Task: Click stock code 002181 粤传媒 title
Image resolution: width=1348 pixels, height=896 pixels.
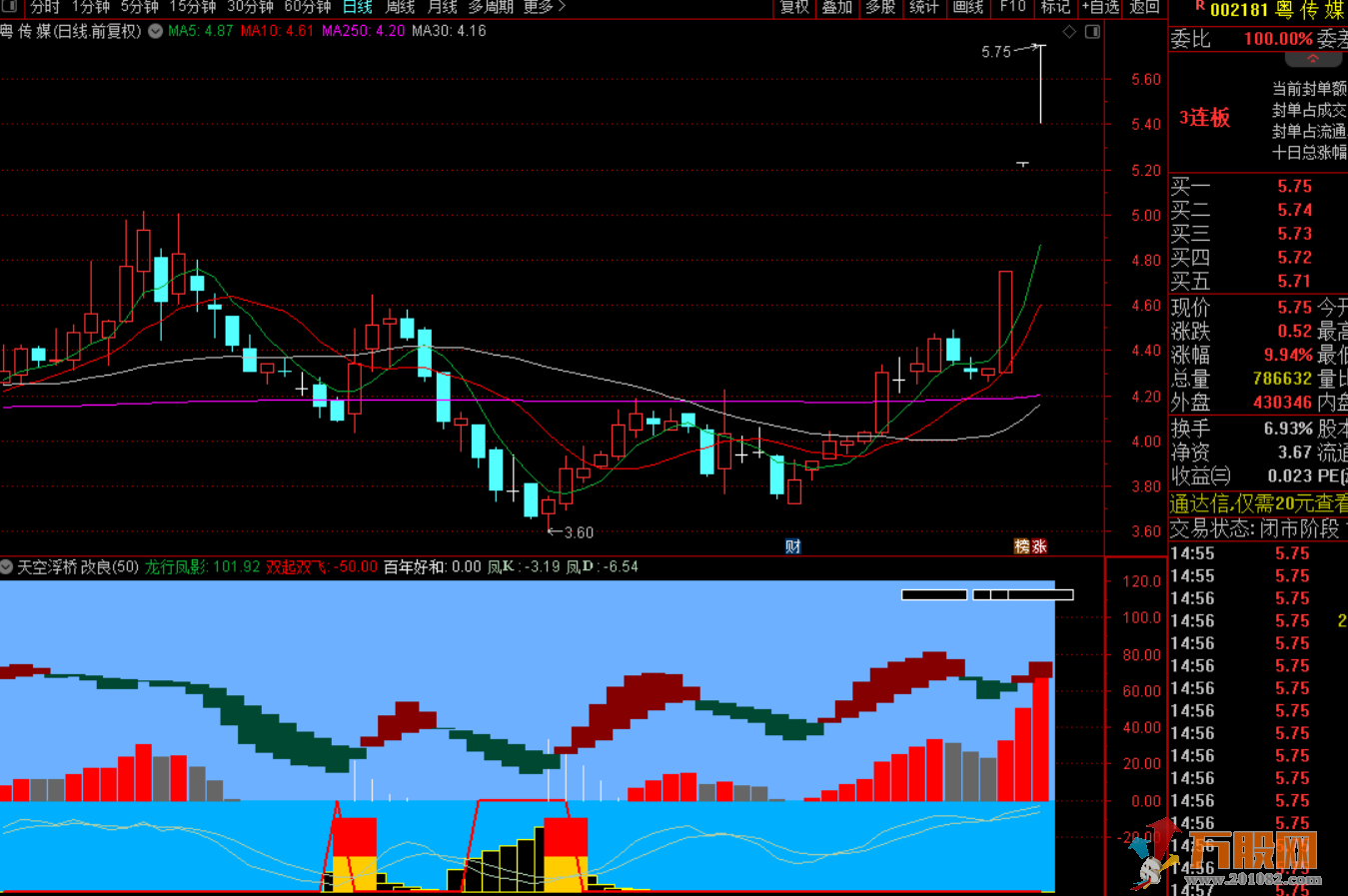Action: coord(1277,11)
